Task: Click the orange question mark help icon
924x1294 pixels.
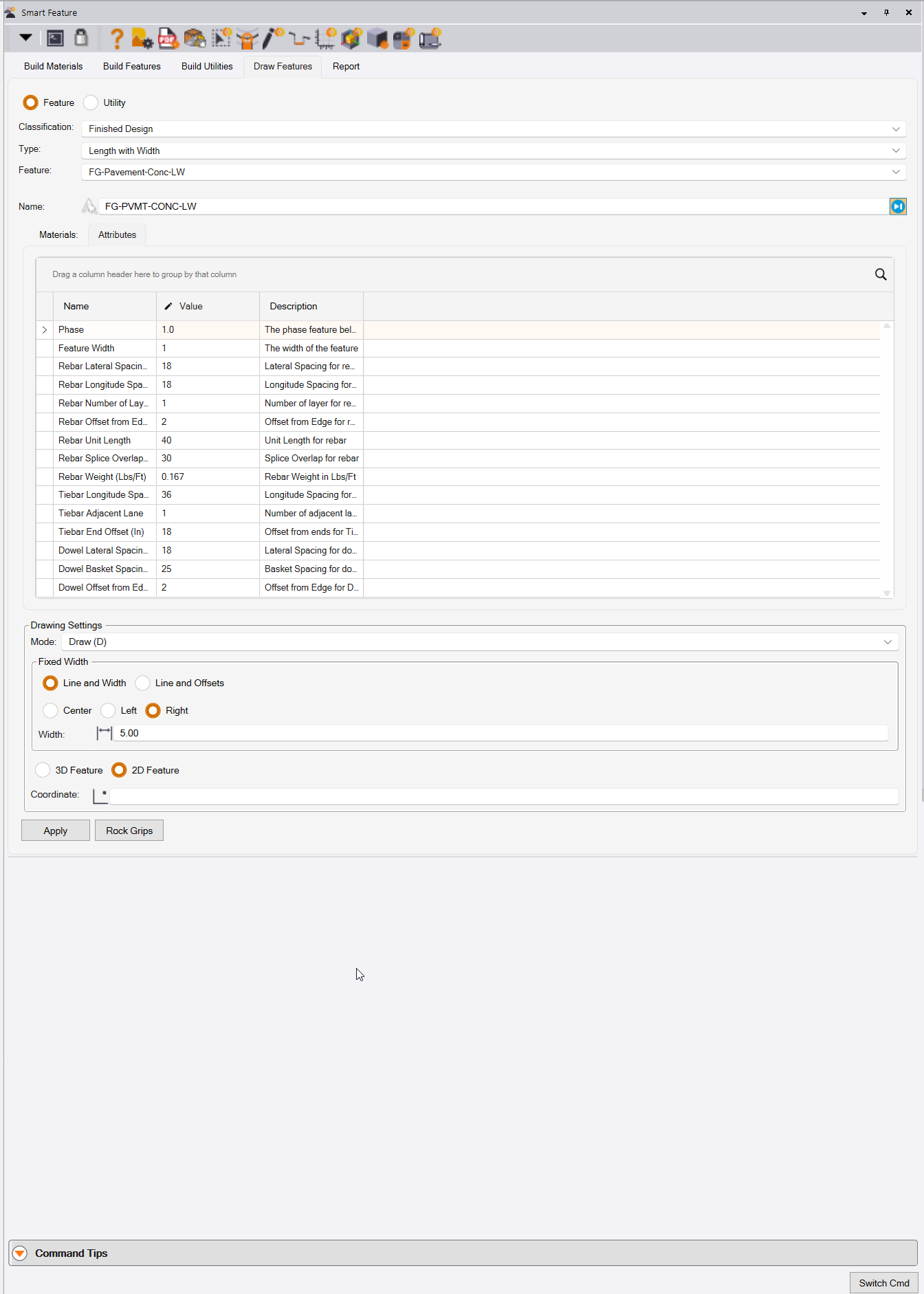Action: click(x=117, y=39)
